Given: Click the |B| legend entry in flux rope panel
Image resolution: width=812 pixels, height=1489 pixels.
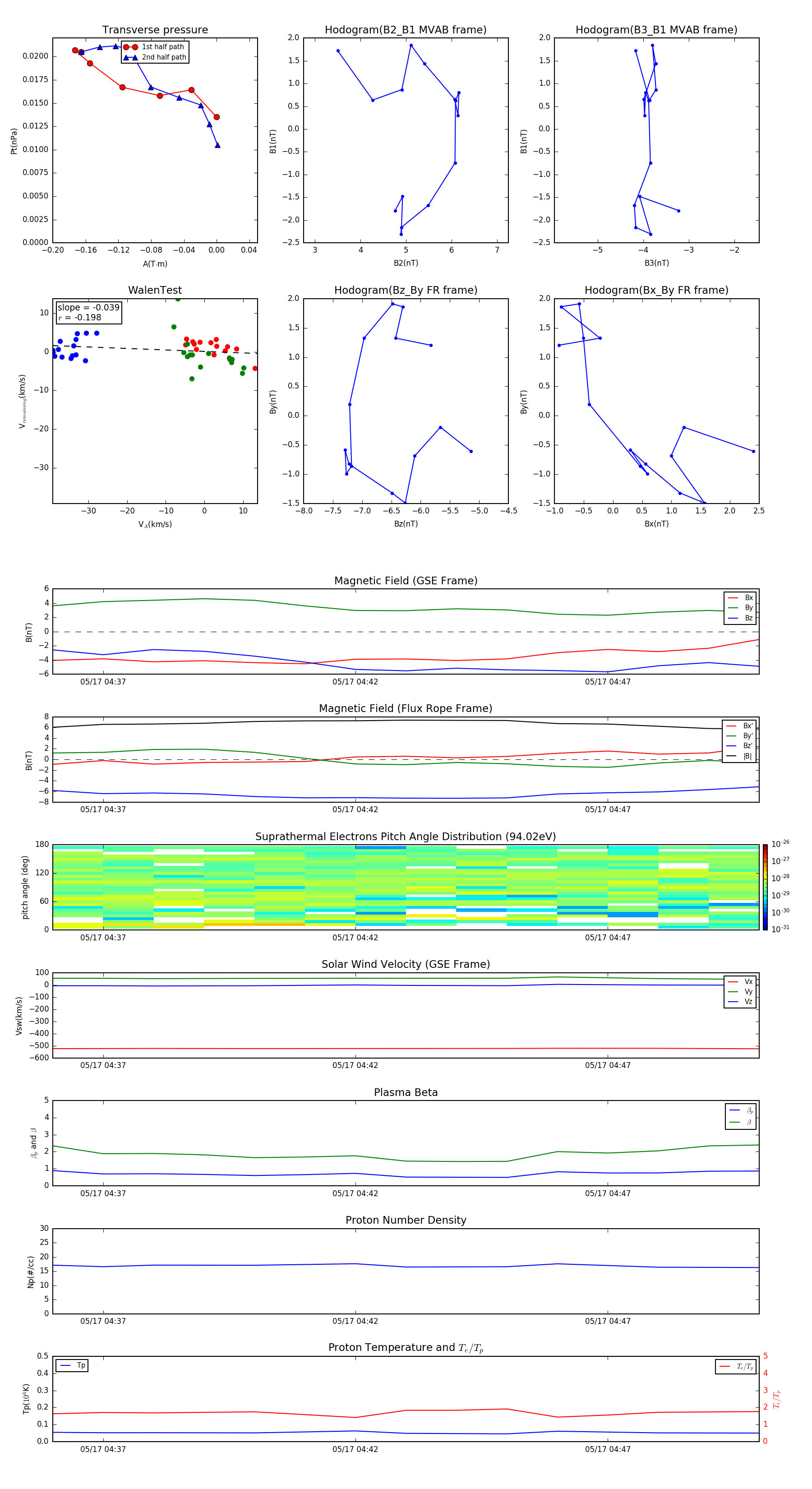Looking at the screenshot, I should tap(739, 756).
